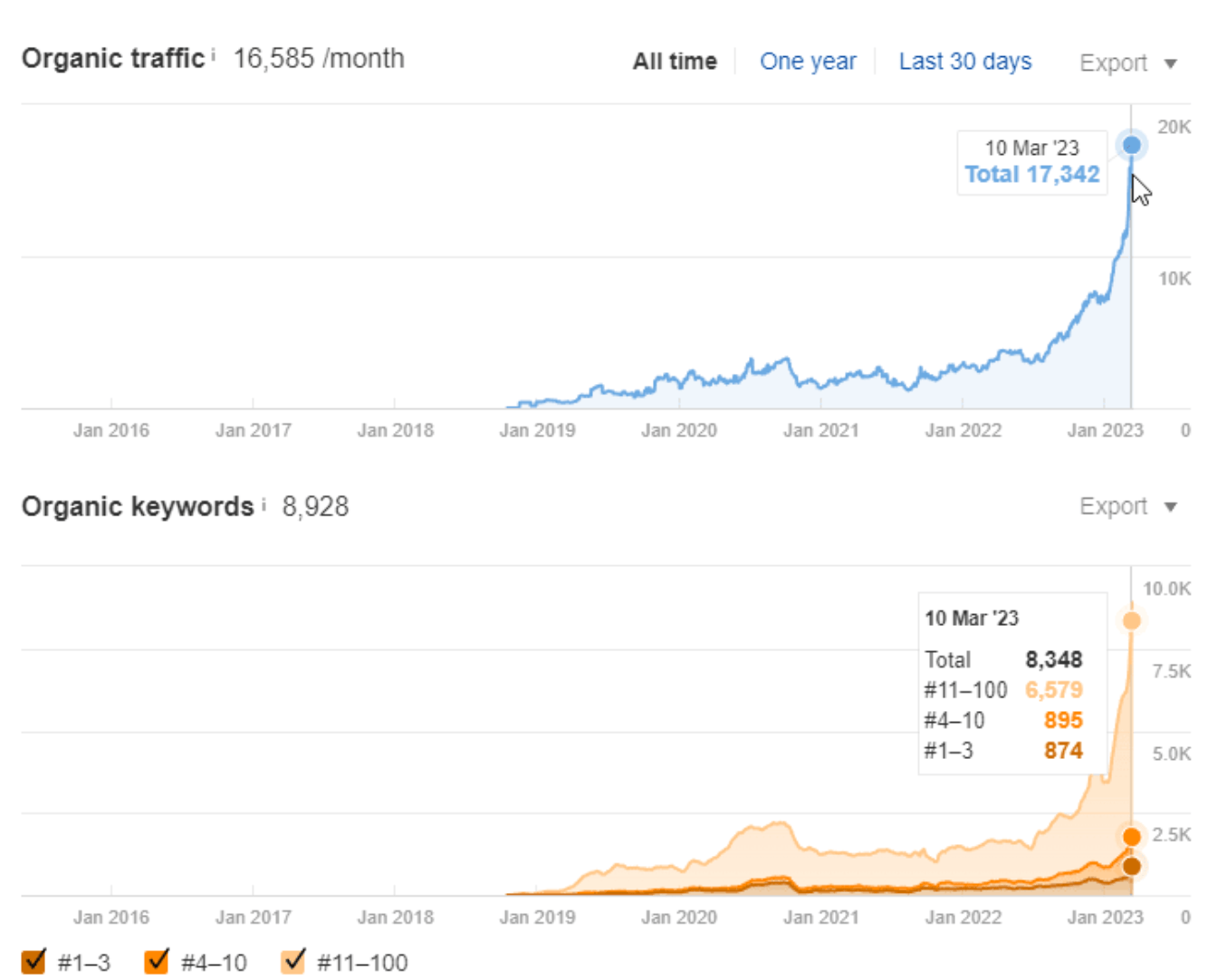1208x980 pixels.
Task: Click the dark orange #1–3 data point
Action: (x=1131, y=867)
